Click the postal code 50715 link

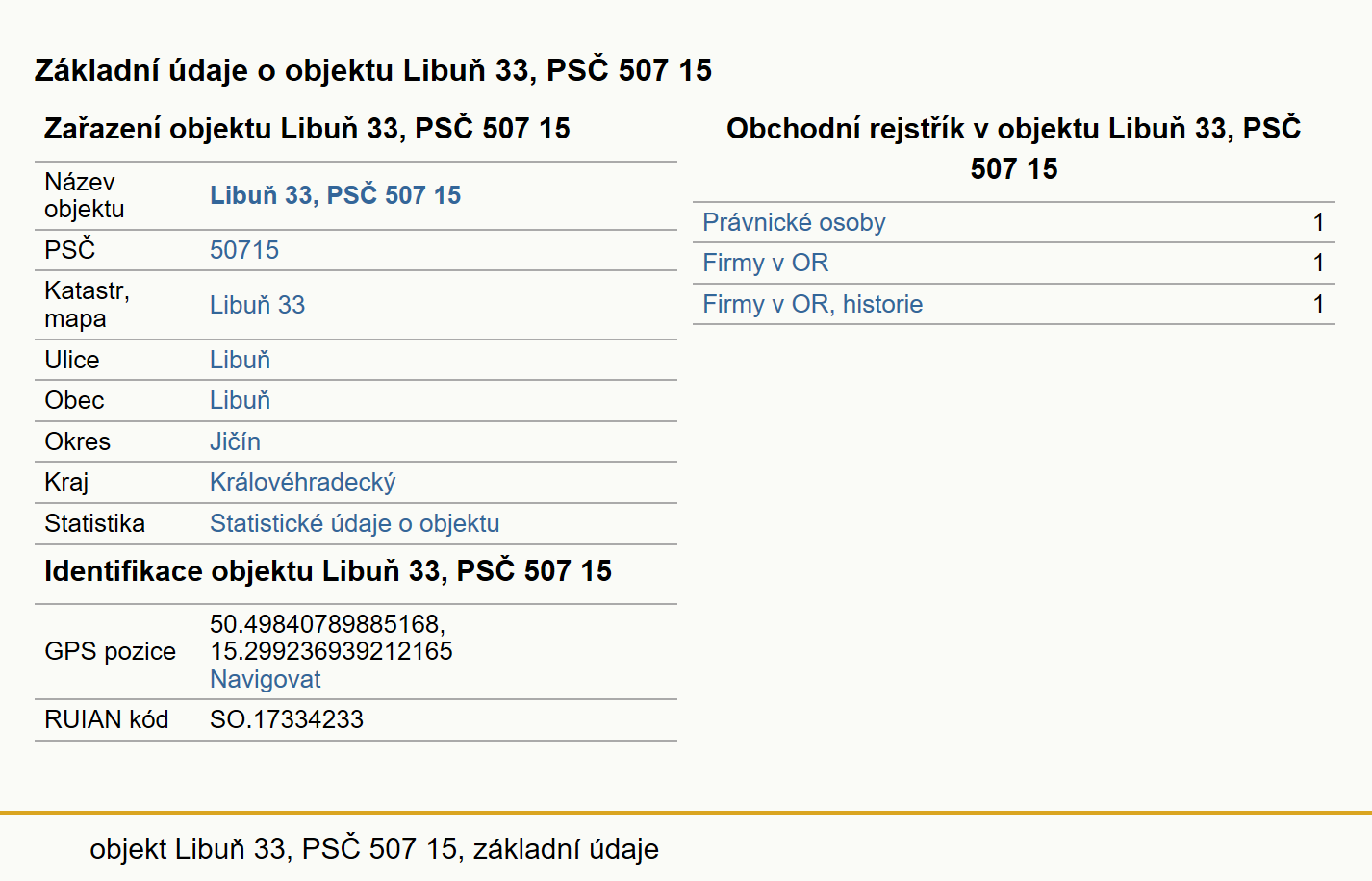tap(244, 250)
